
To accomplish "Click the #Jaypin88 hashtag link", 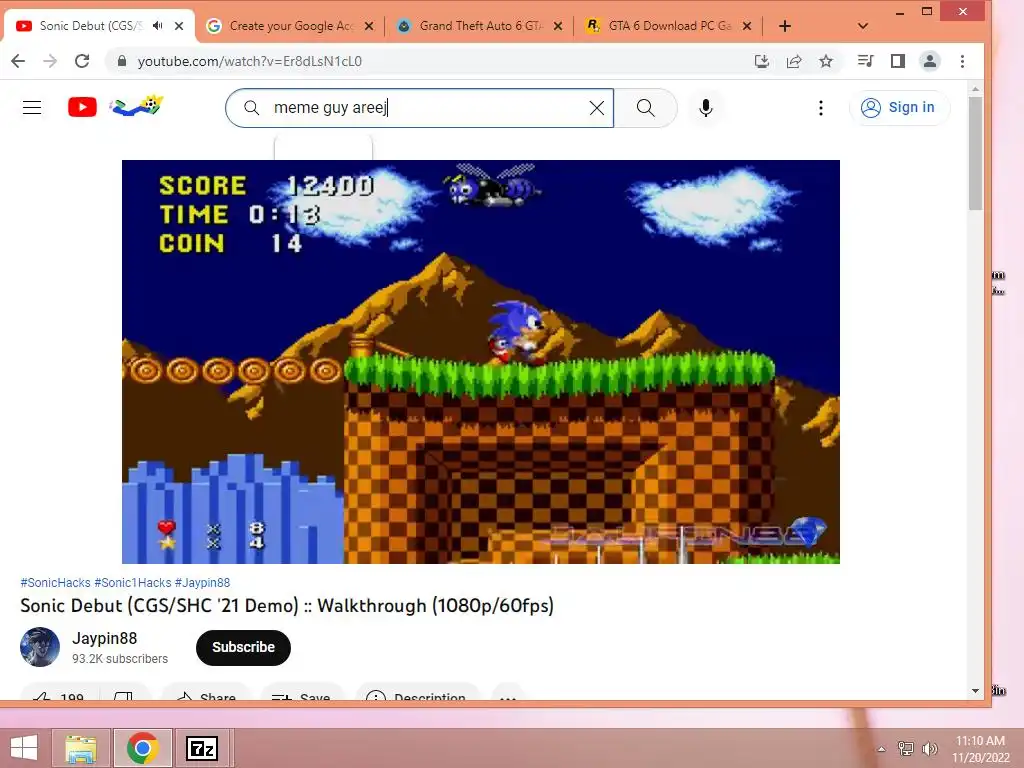I will [x=202, y=583].
